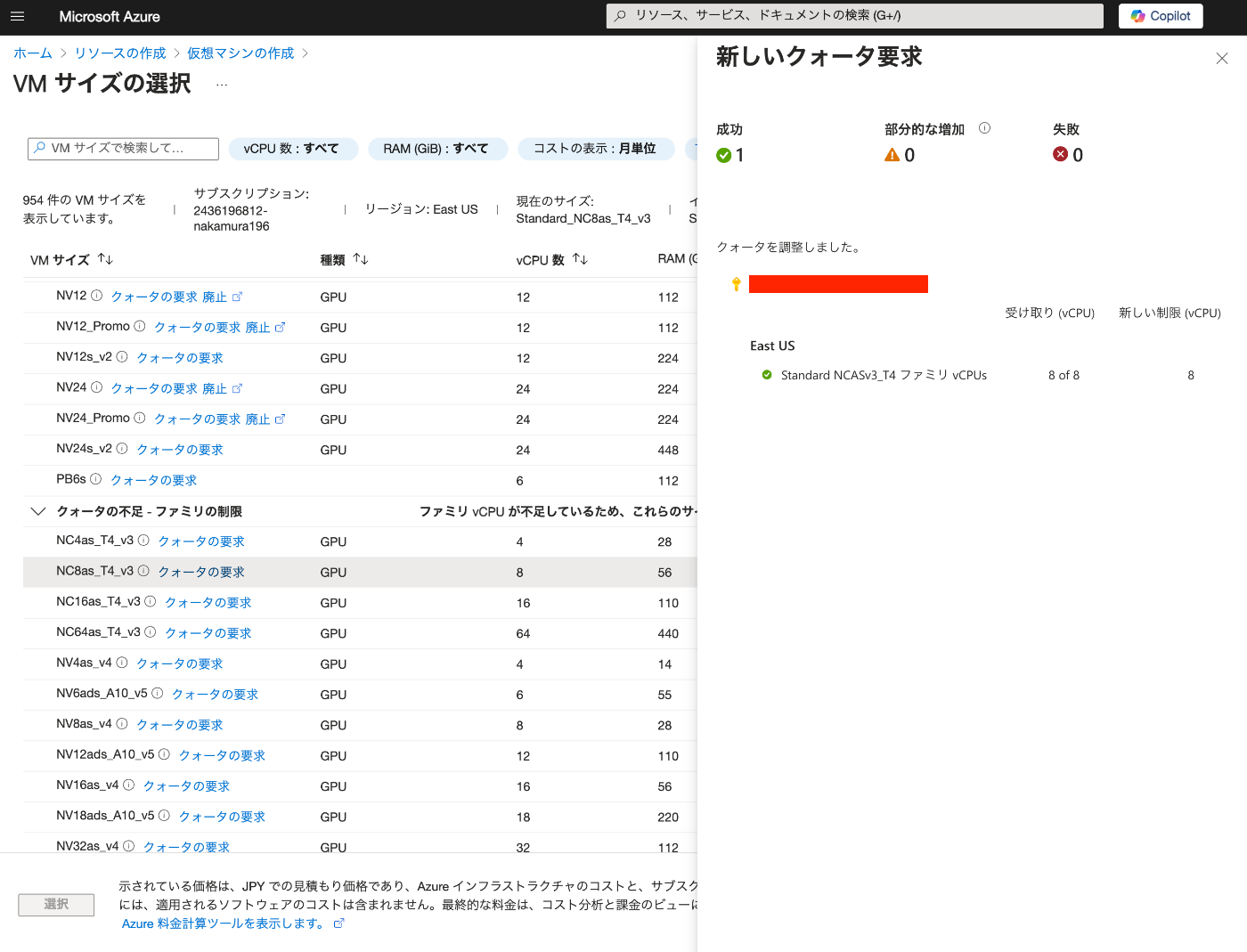The image size is (1247, 952).
Task: Show info icon for NV12_Promo
Action: pos(140,326)
